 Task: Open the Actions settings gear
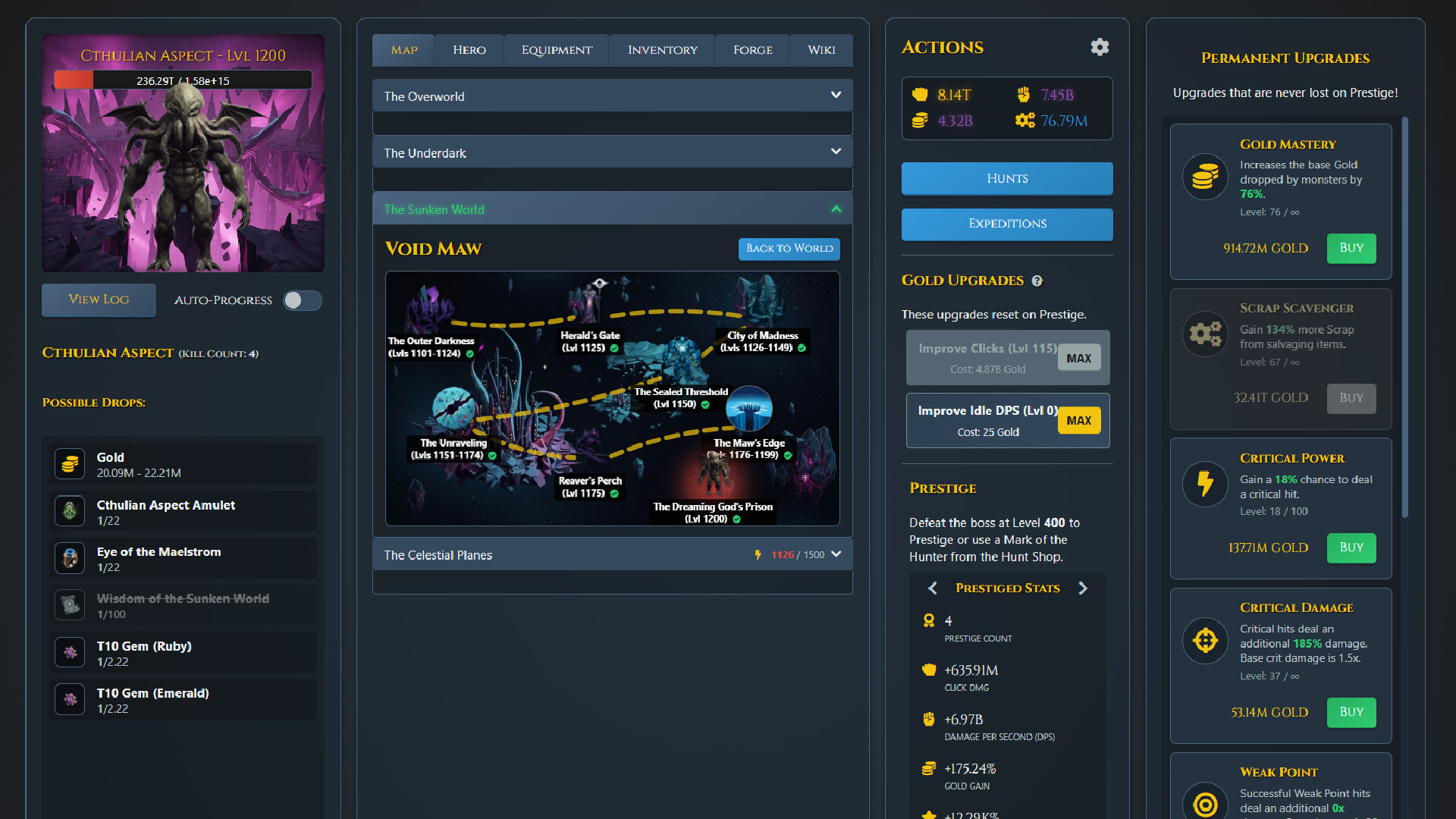[1100, 47]
